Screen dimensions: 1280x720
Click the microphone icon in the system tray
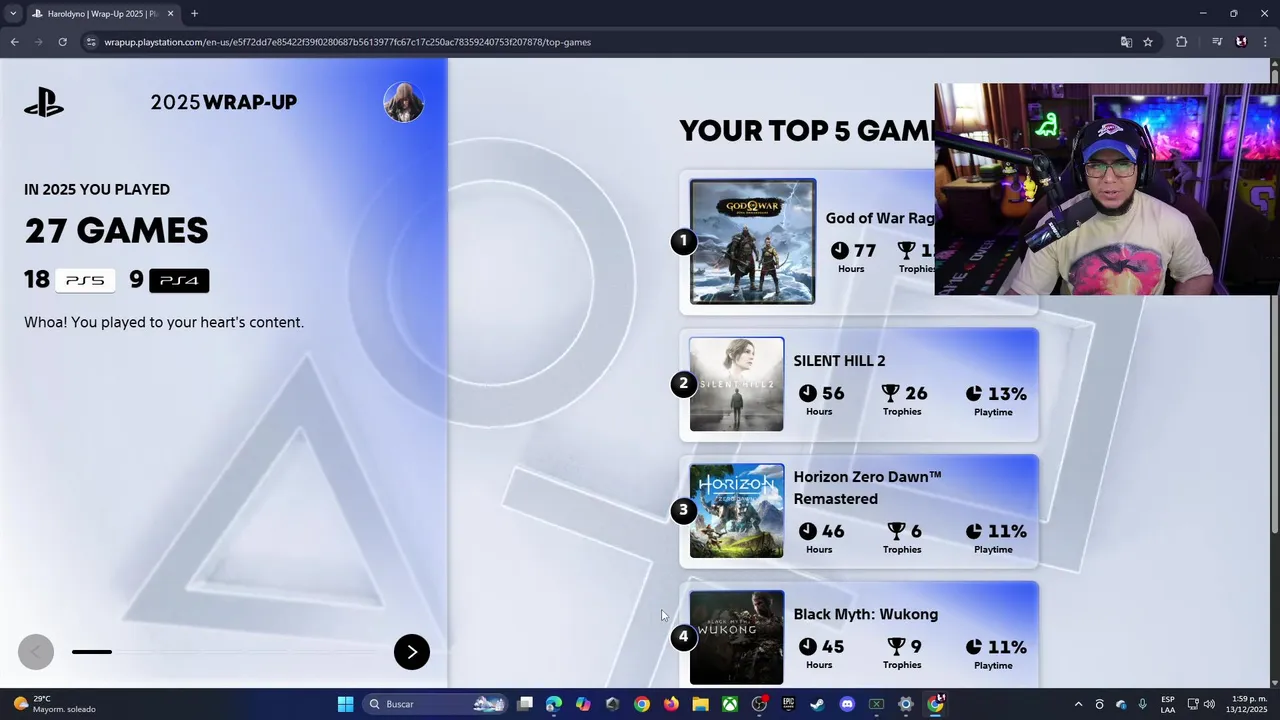click(x=1142, y=704)
